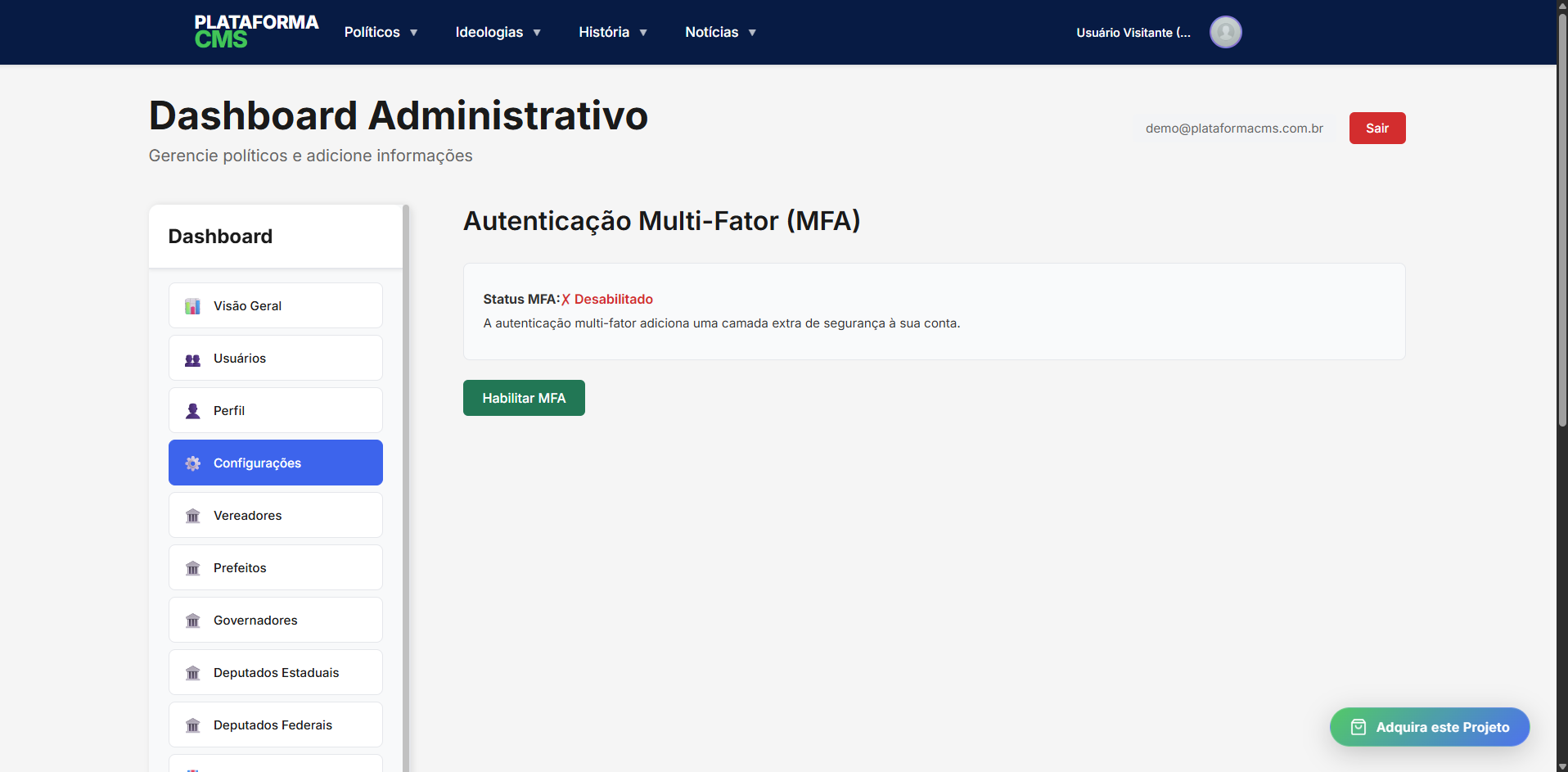
Task: Open the Perfil sidebar item
Action: tap(276, 410)
